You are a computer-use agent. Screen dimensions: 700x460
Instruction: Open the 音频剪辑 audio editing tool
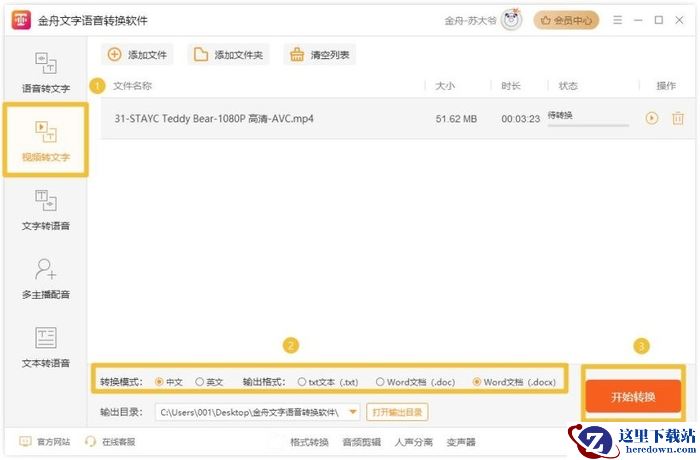tap(362, 442)
